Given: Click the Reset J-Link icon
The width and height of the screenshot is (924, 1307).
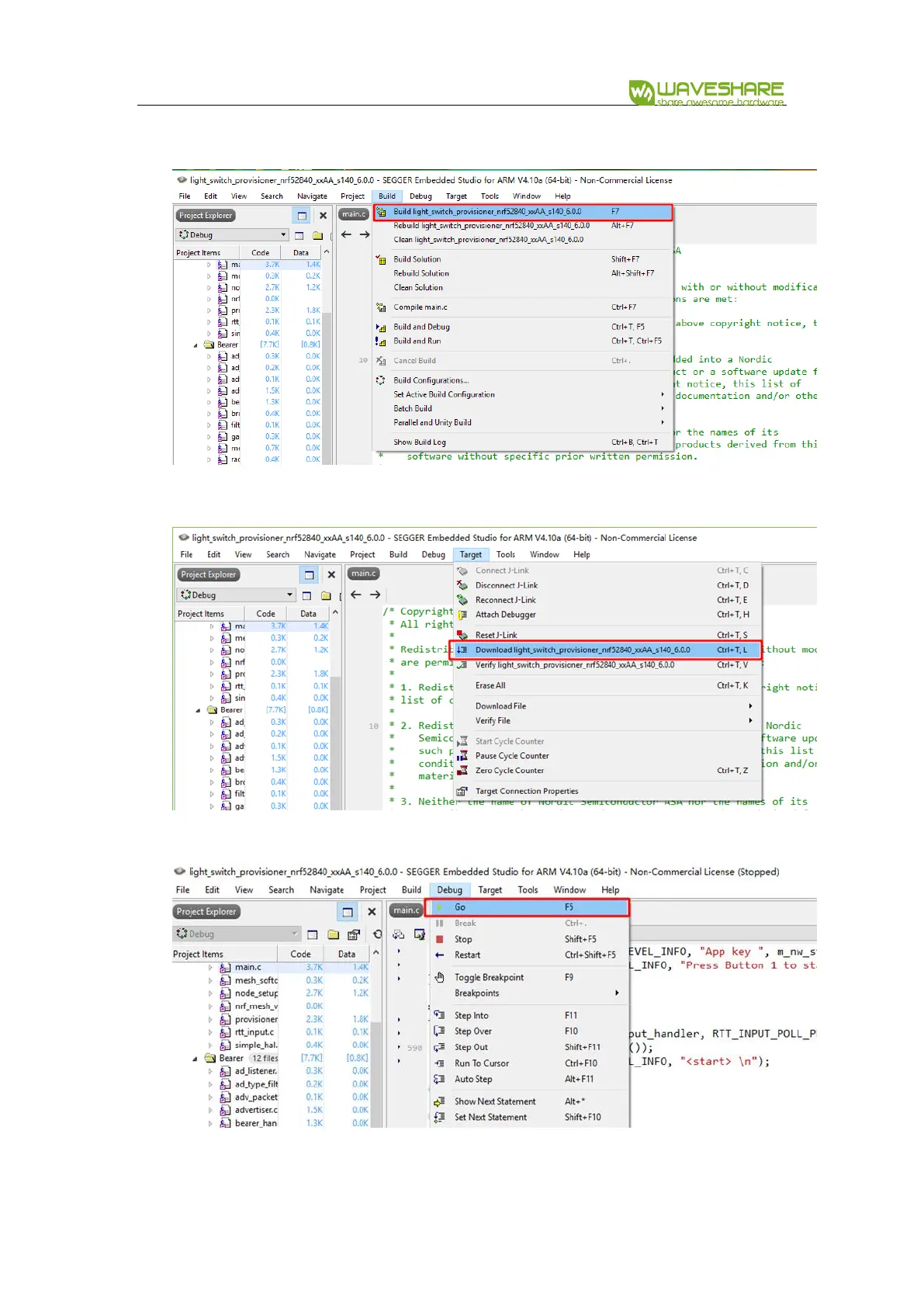Looking at the screenshot, I should click(x=462, y=636).
